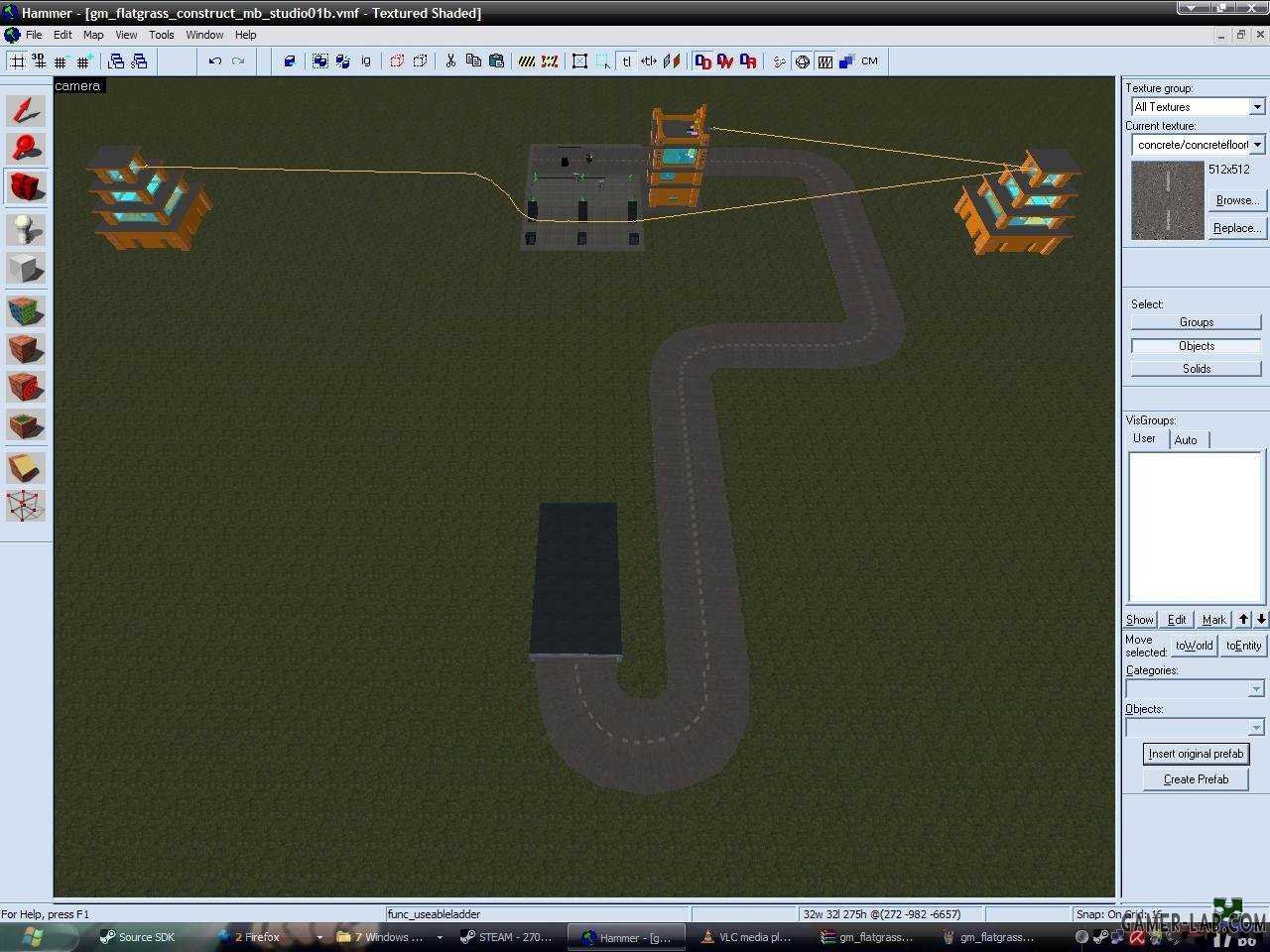
Task: Hide selected objects via toolbar icon
Action: click(397, 61)
